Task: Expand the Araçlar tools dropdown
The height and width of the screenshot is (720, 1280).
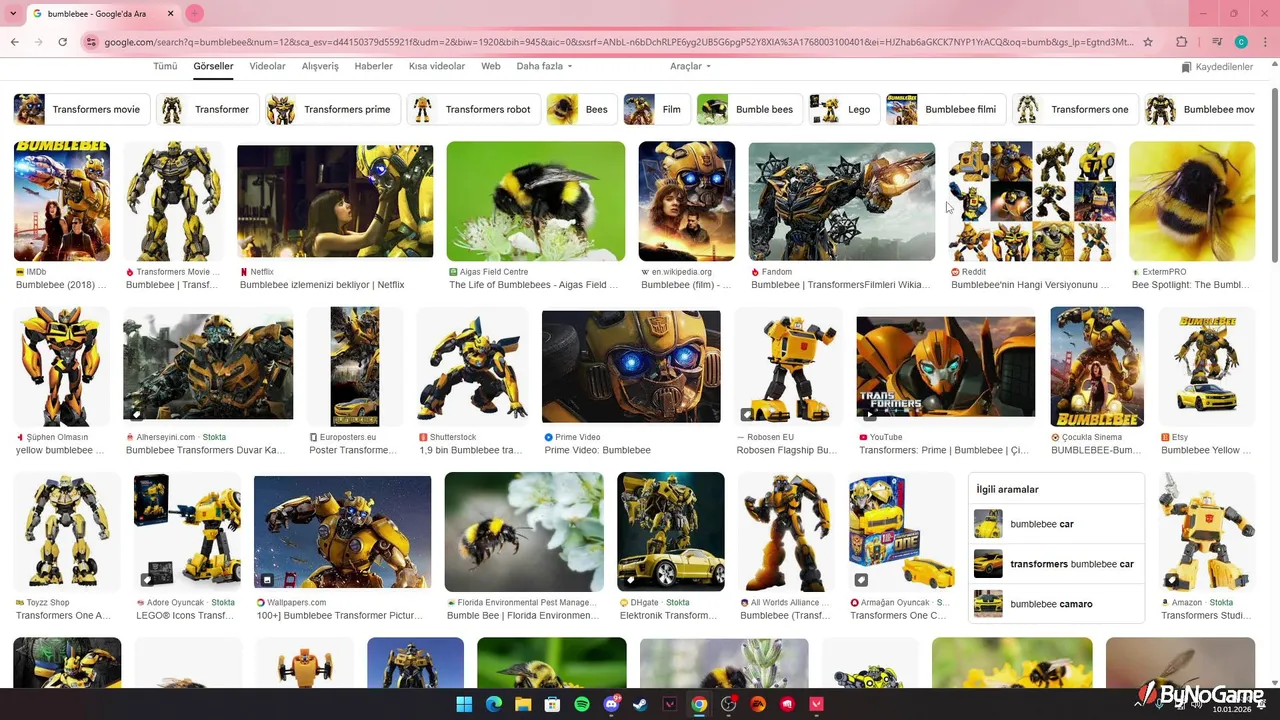Action: coord(690,66)
